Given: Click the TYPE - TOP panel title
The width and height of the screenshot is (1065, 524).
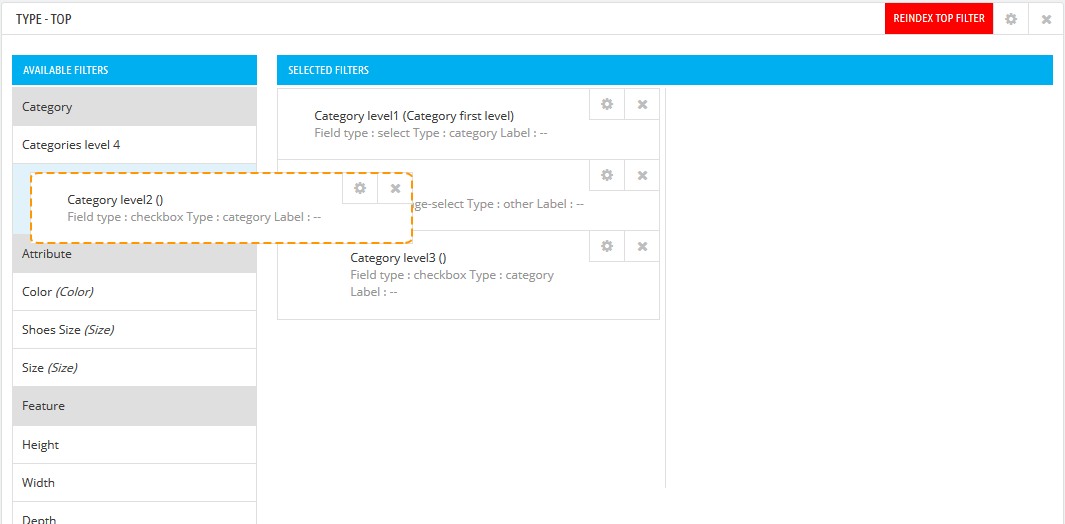Looking at the screenshot, I should [x=43, y=19].
